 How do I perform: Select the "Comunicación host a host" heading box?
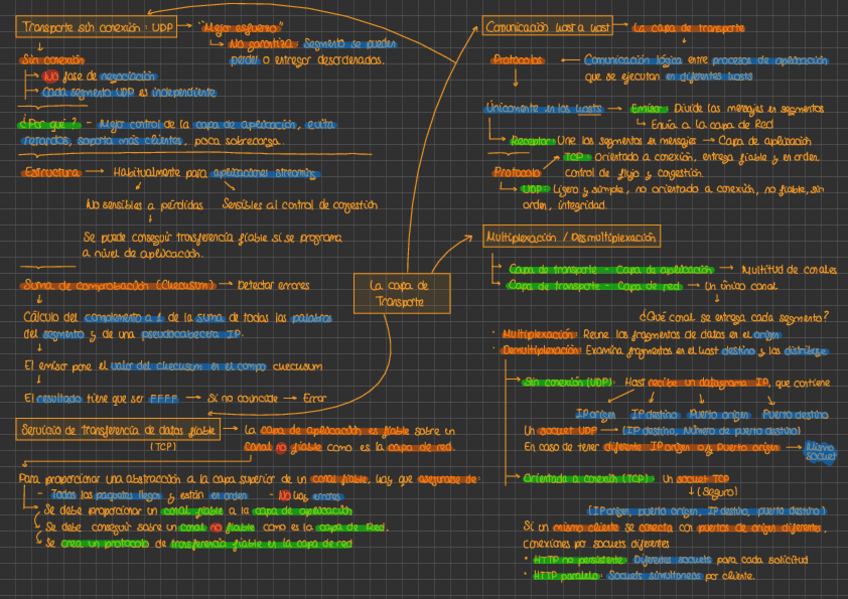click(x=547, y=26)
